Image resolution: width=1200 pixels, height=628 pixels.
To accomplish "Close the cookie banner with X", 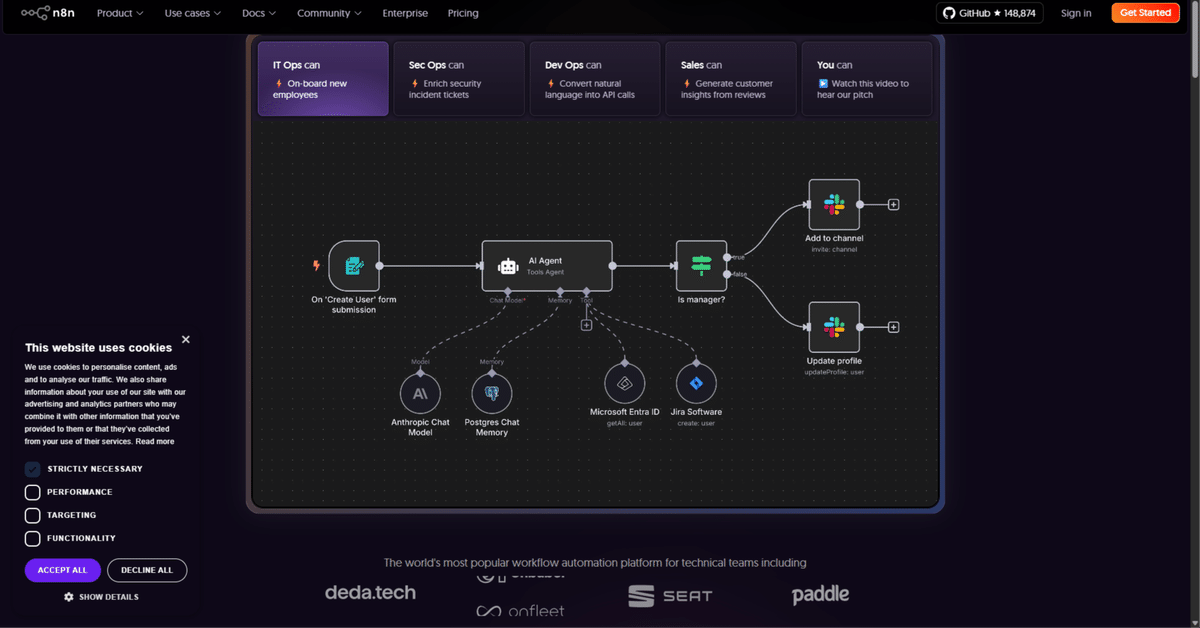I will tap(186, 340).
